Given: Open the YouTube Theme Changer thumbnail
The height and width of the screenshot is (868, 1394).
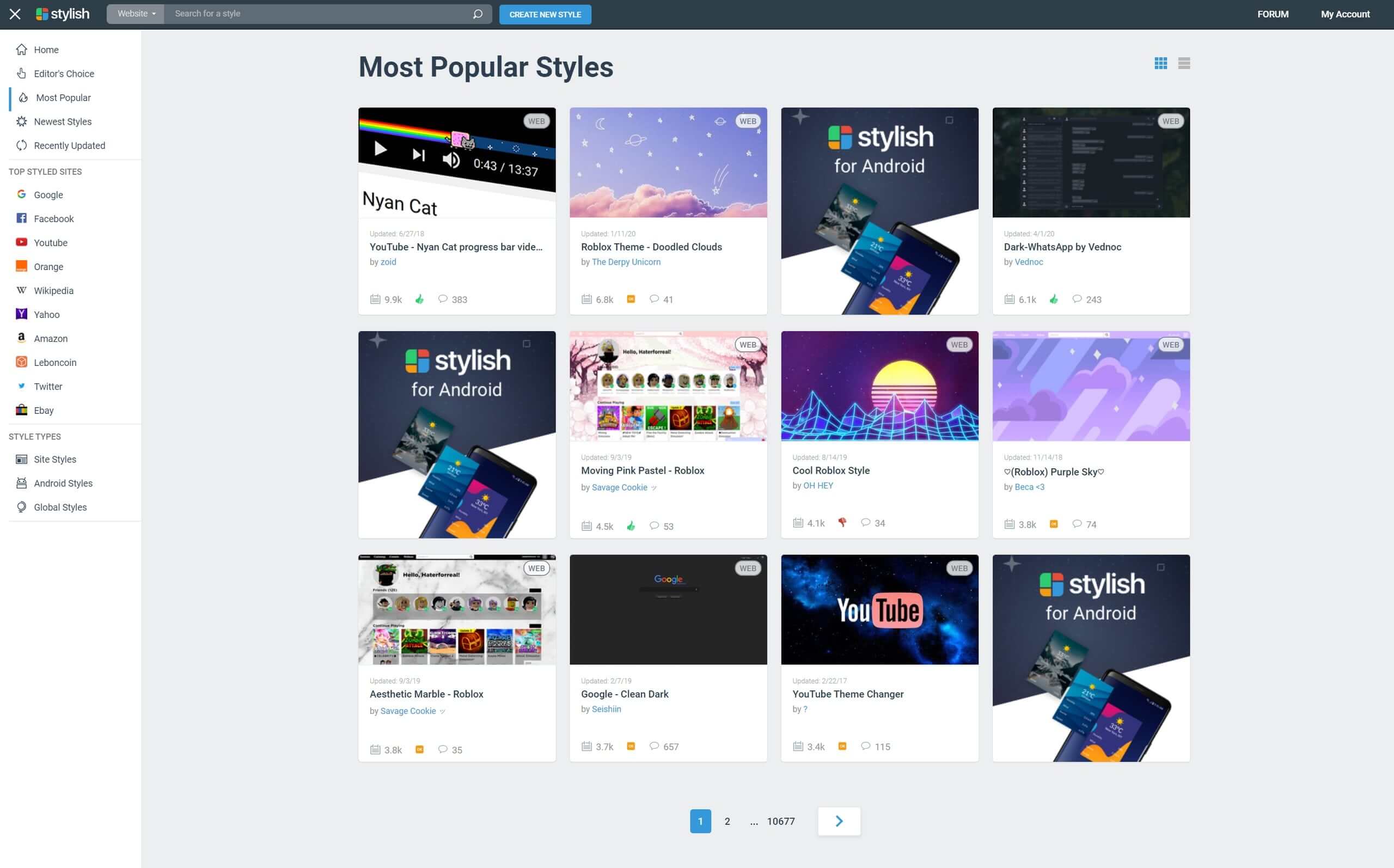Looking at the screenshot, I should tap(879, 610).
